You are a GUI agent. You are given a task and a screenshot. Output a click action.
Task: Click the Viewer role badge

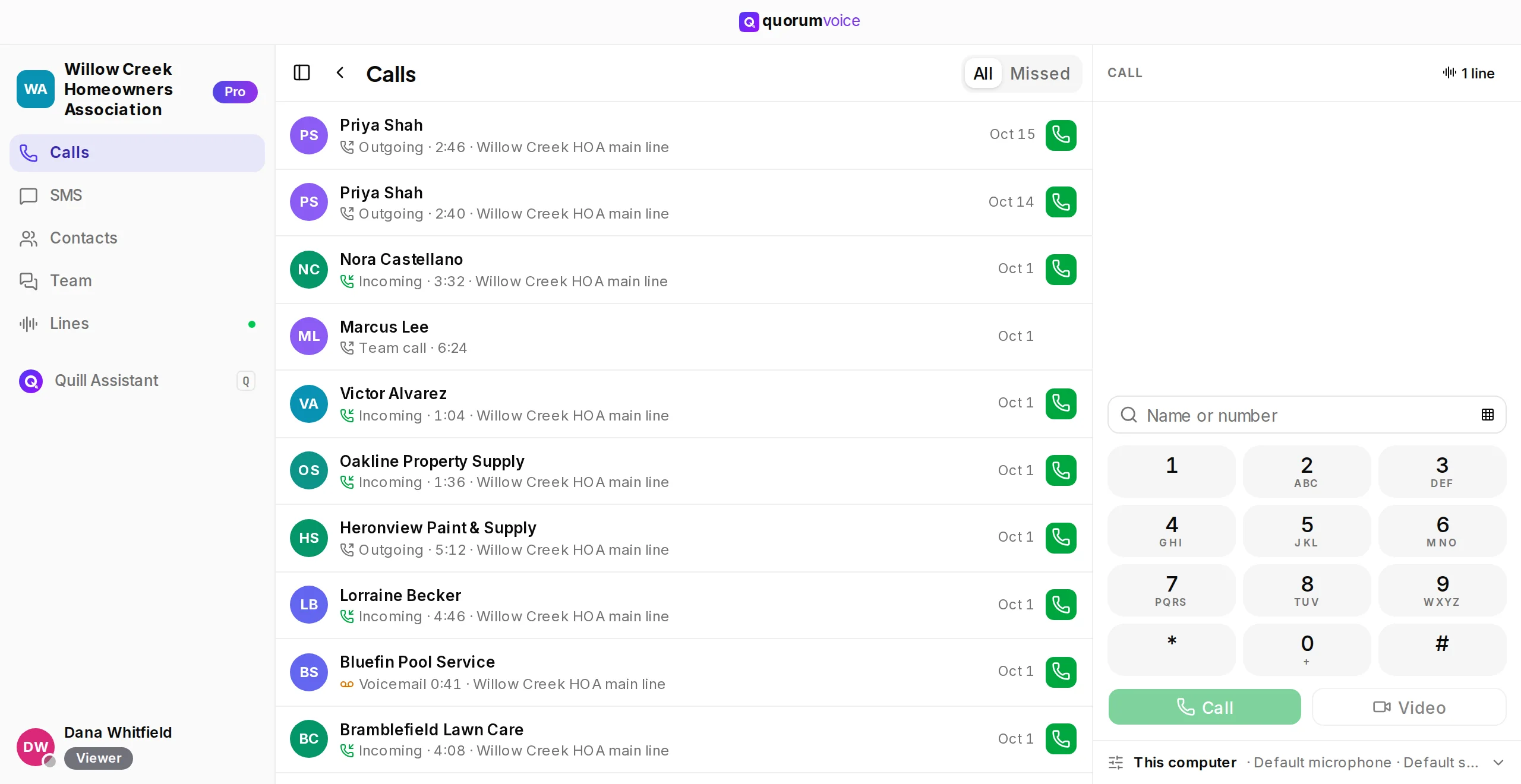click(99, 758)
